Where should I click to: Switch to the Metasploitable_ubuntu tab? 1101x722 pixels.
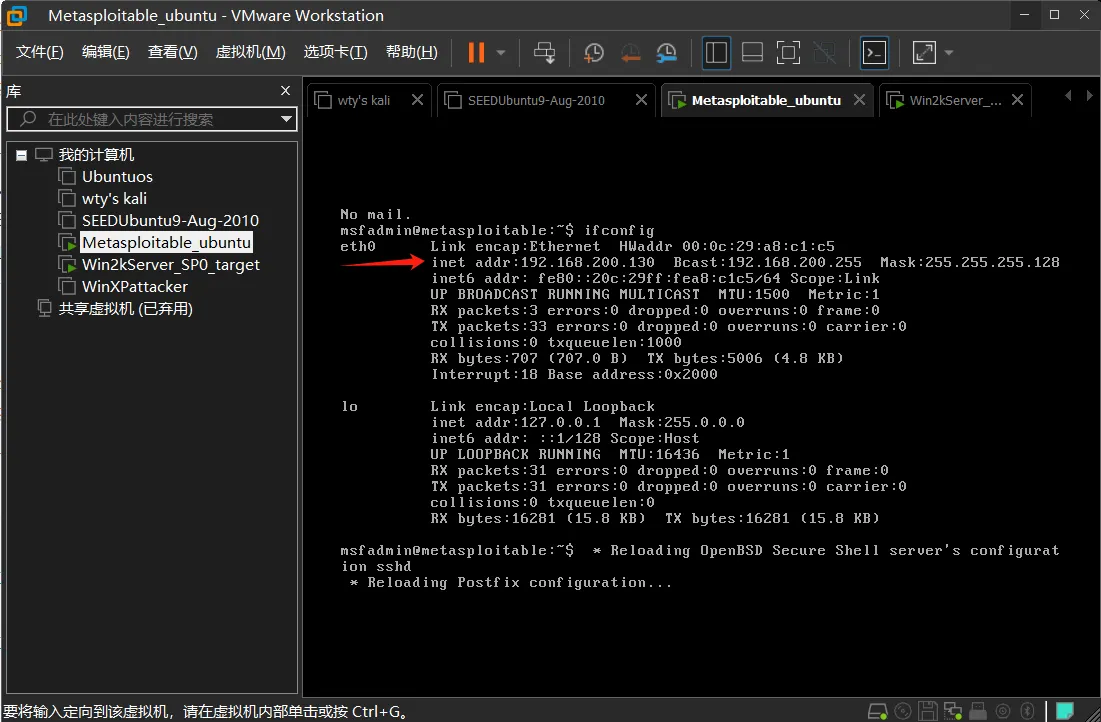(766, 100)
